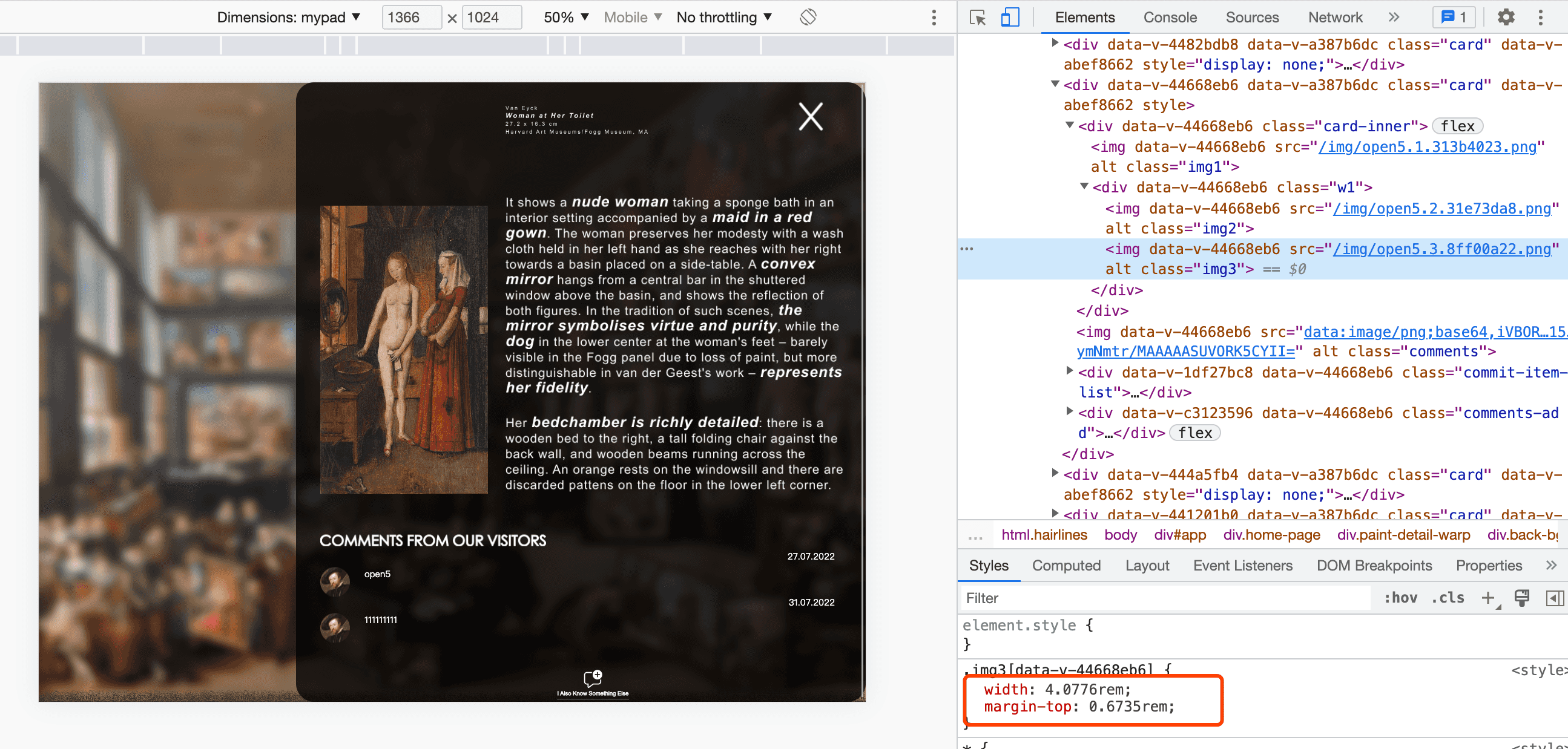
Task: Open the open5.3.8ff00a22.png source link
Action: [1442, 249]
